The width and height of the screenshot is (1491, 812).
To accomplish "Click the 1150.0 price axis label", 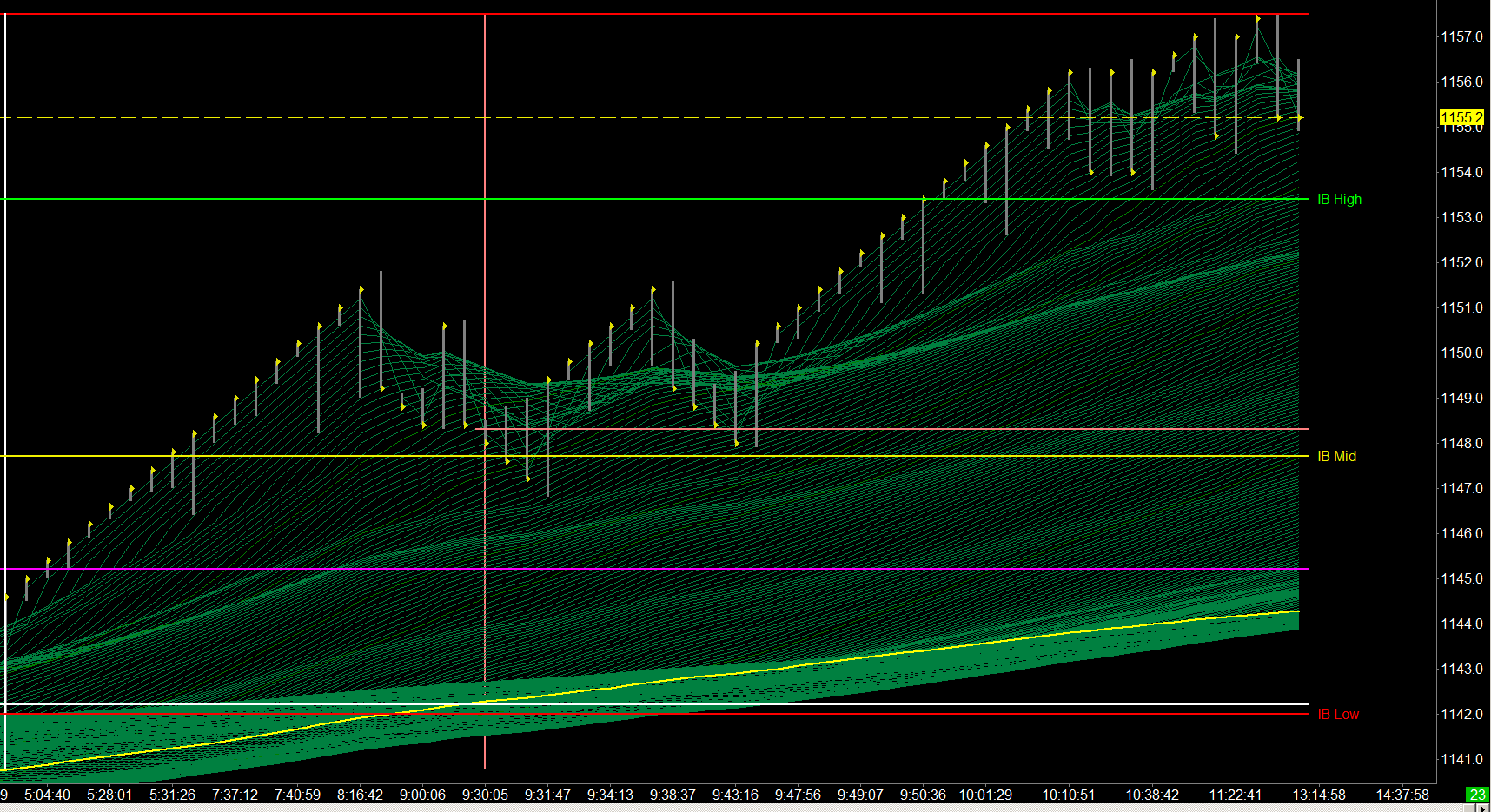I will pos(1461,353).
